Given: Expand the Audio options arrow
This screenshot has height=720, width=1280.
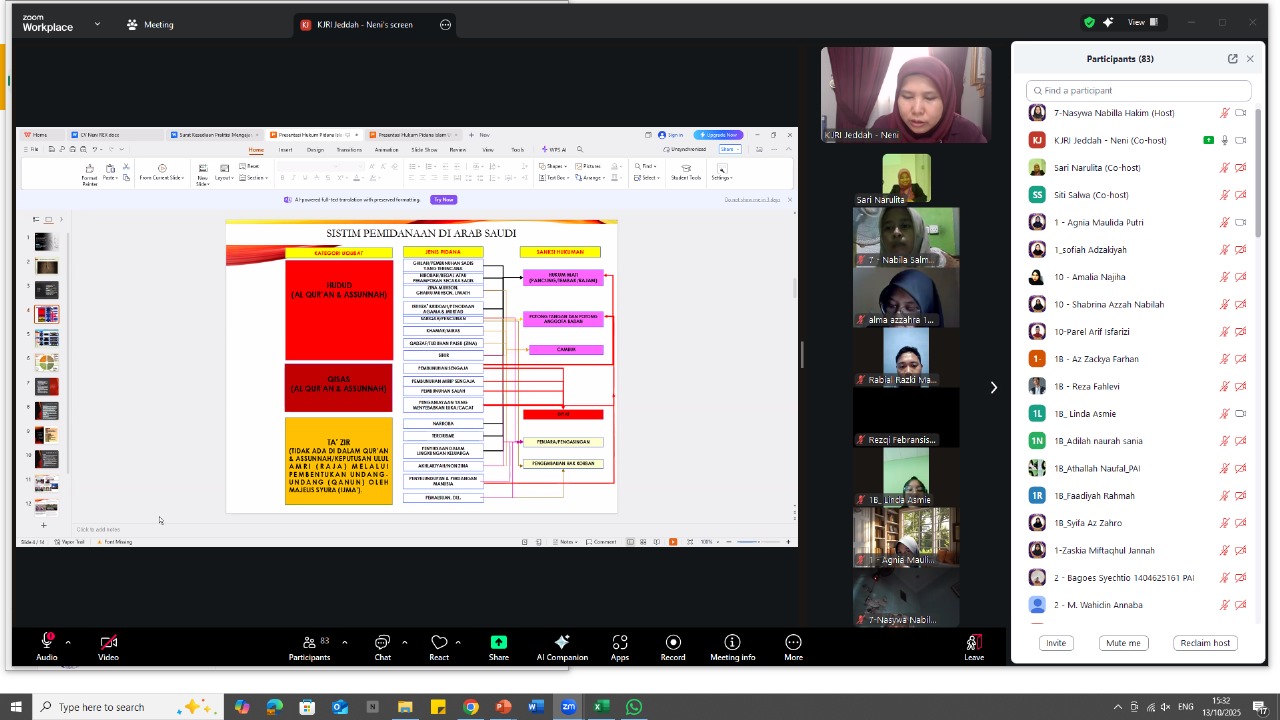Looking at the screenshot, I should (68, 643).
